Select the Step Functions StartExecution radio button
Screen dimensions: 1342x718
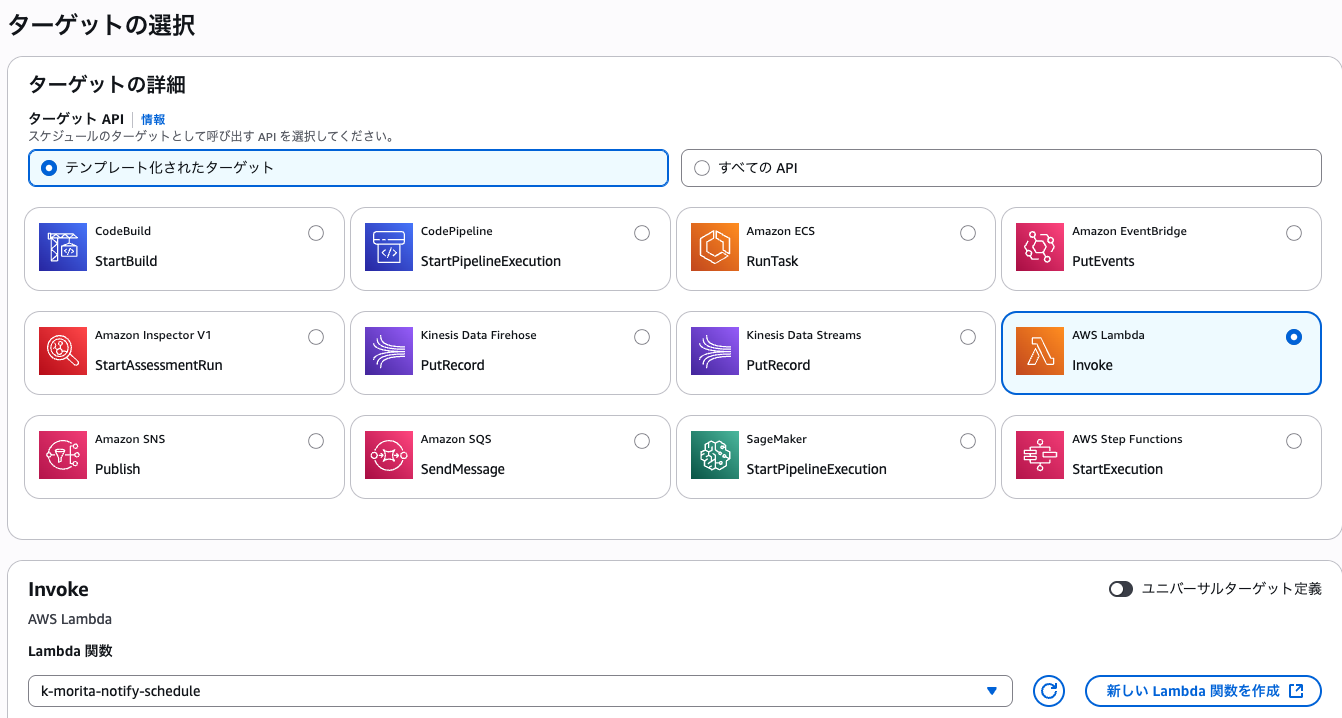coord(1294,441)
